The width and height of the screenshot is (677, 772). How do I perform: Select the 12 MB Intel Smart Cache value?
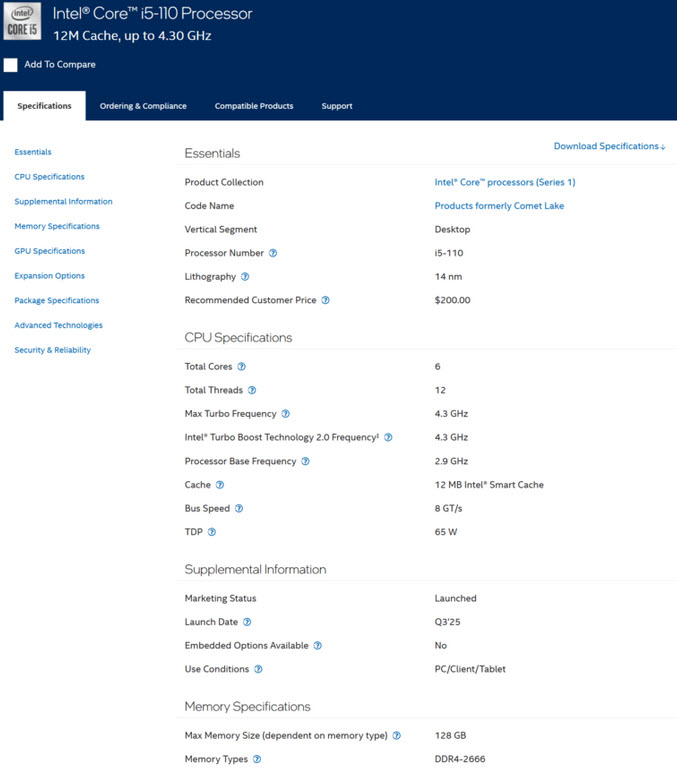click(x=489, y=485)
